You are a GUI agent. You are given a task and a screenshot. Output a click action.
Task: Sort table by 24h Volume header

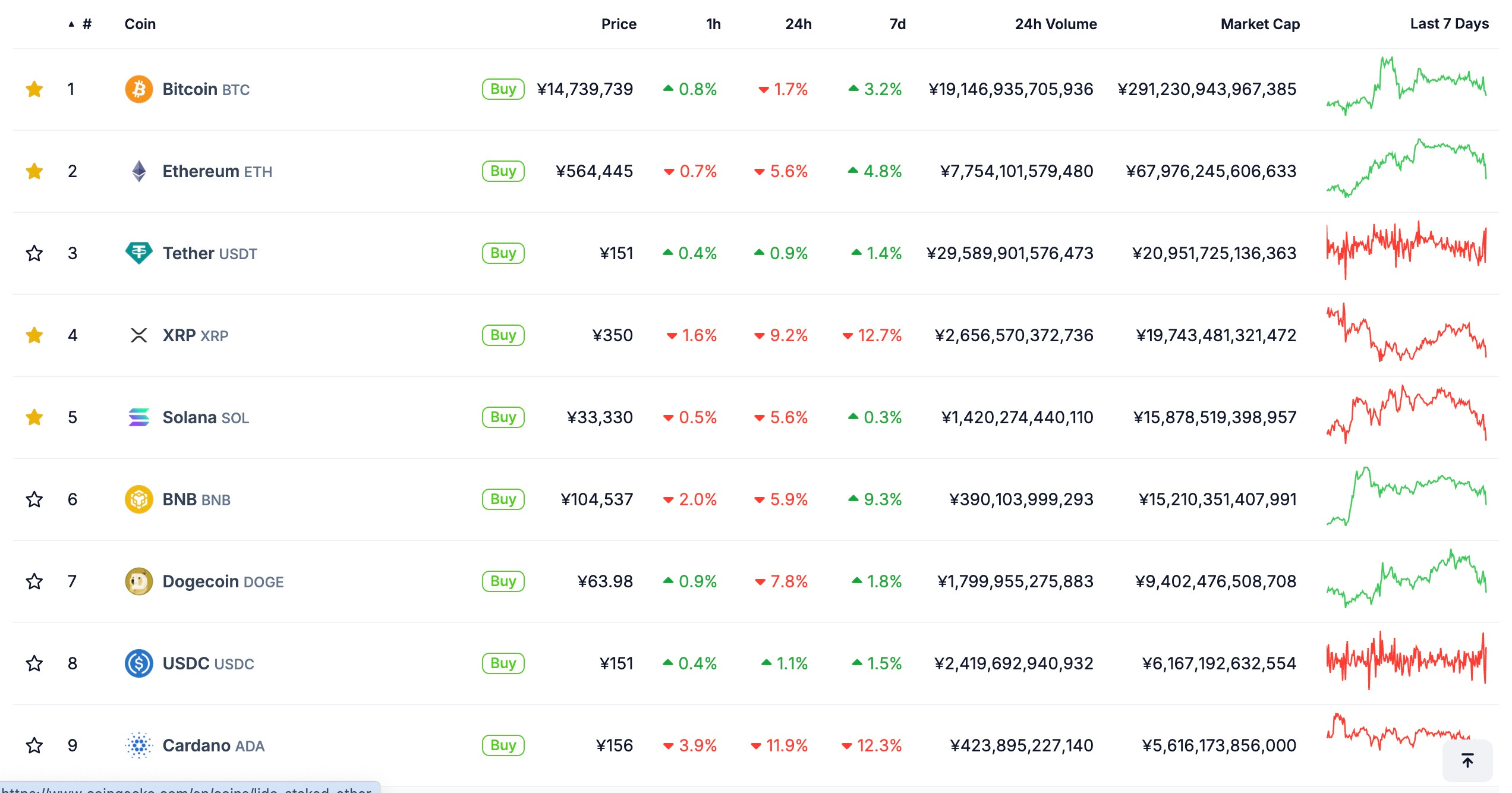[1056, 24]
